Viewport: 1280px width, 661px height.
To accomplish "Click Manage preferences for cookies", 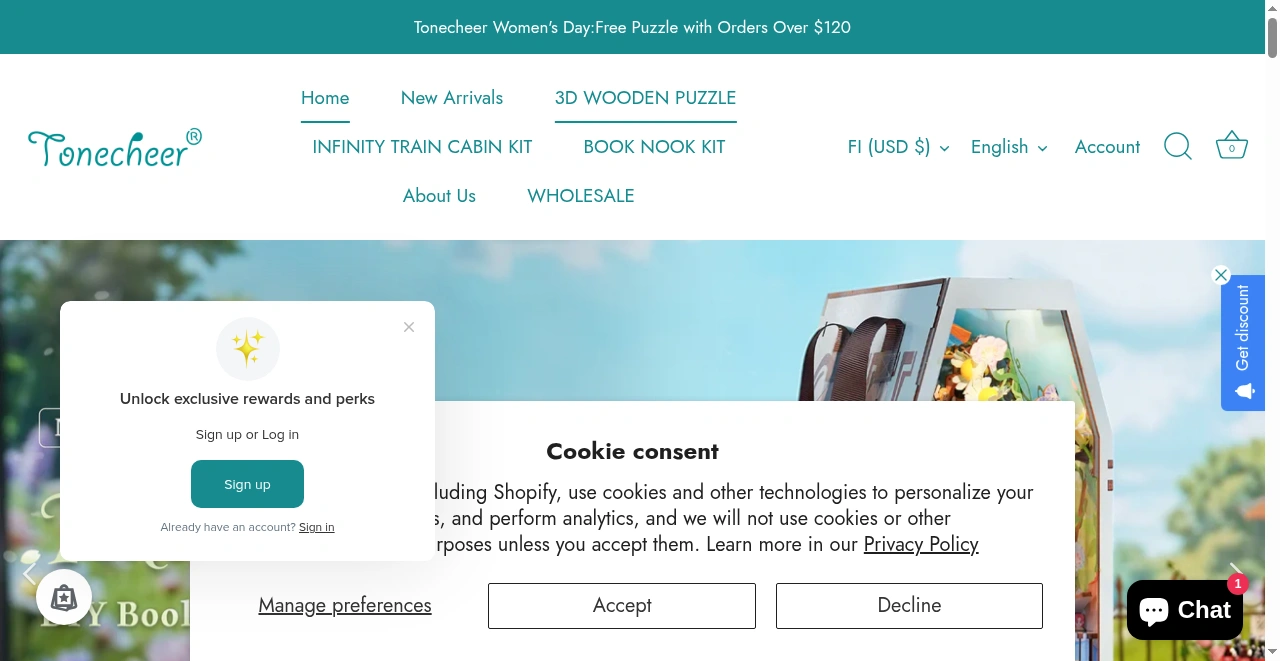I will pos(344,605).
